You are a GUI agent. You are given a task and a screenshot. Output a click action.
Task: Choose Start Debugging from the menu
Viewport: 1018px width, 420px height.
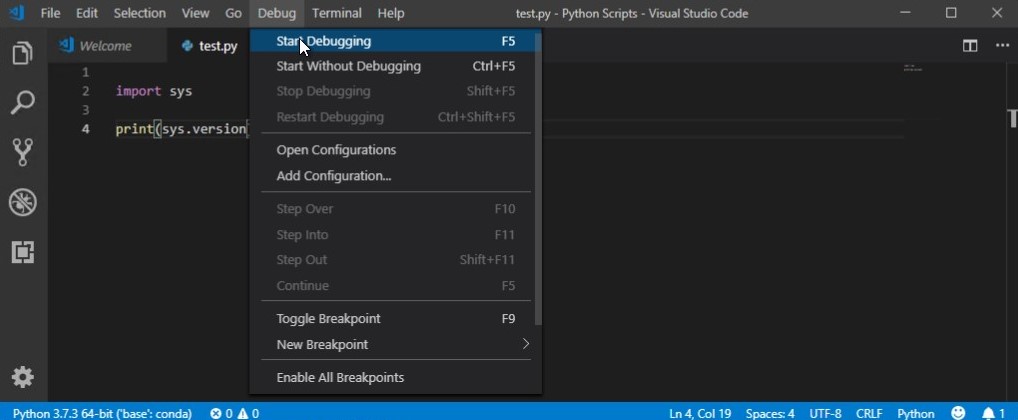[392, 41]
